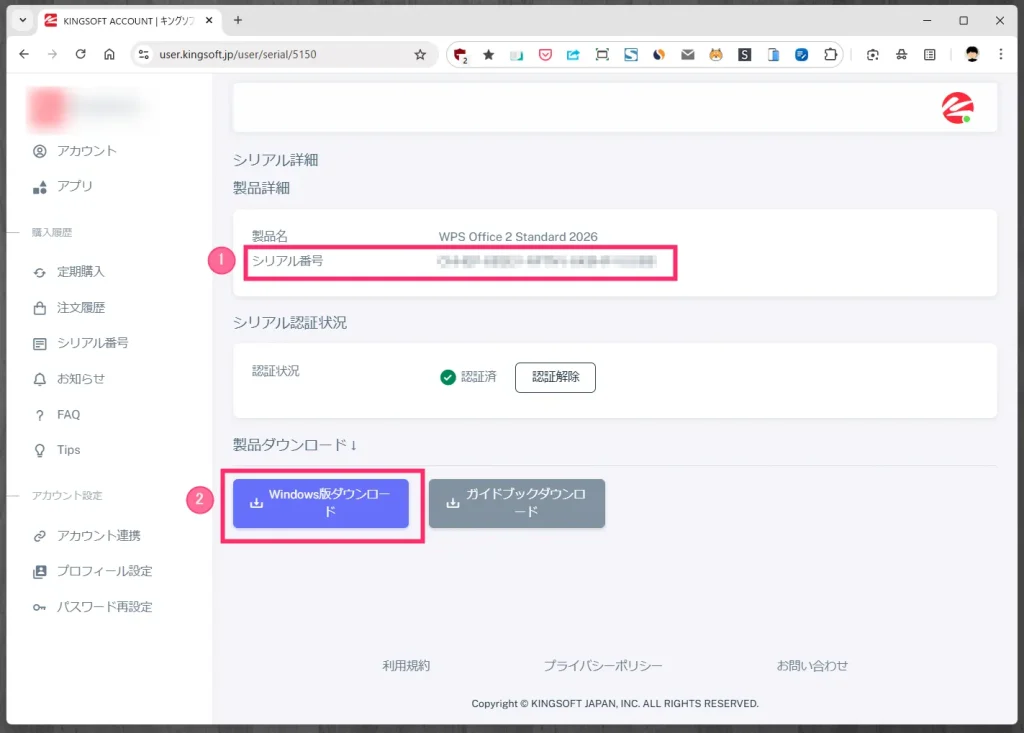This screenshot has height=733, width=1024.
Task: Click the black star extension icon
Action: pos(488,55)
